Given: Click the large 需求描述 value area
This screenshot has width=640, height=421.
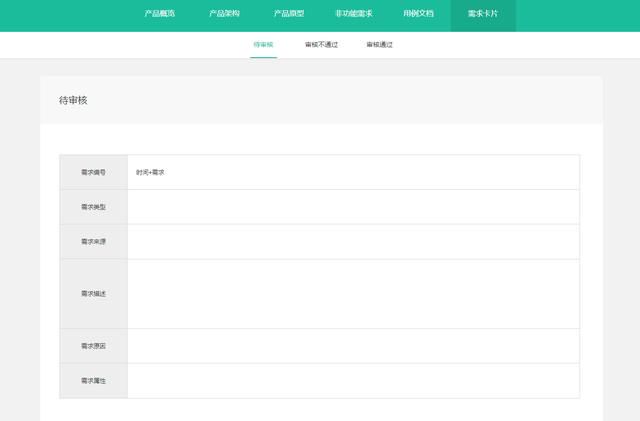Looking at the screenshot, I should pos(353,294).
